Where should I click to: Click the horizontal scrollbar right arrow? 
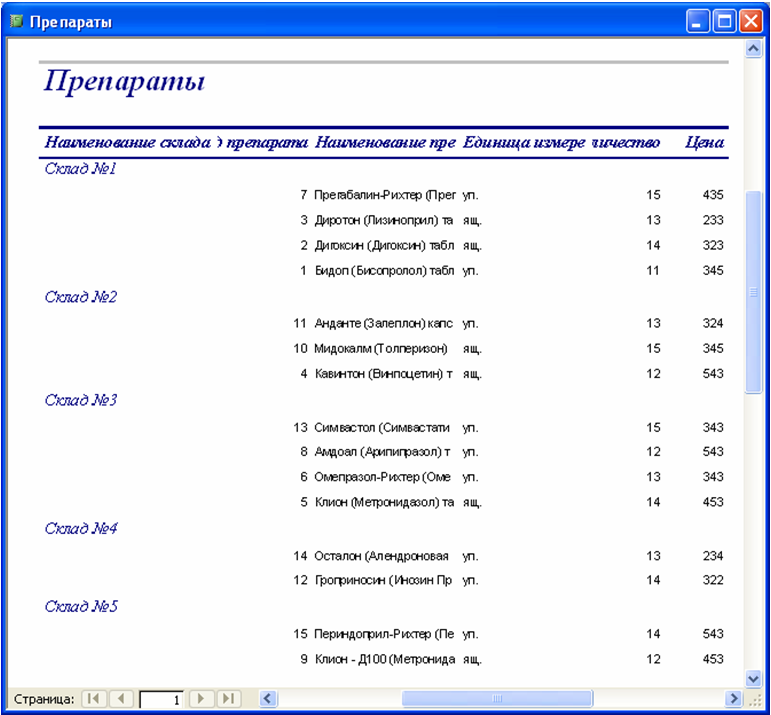pyautogui.click(x=733, y=698)
